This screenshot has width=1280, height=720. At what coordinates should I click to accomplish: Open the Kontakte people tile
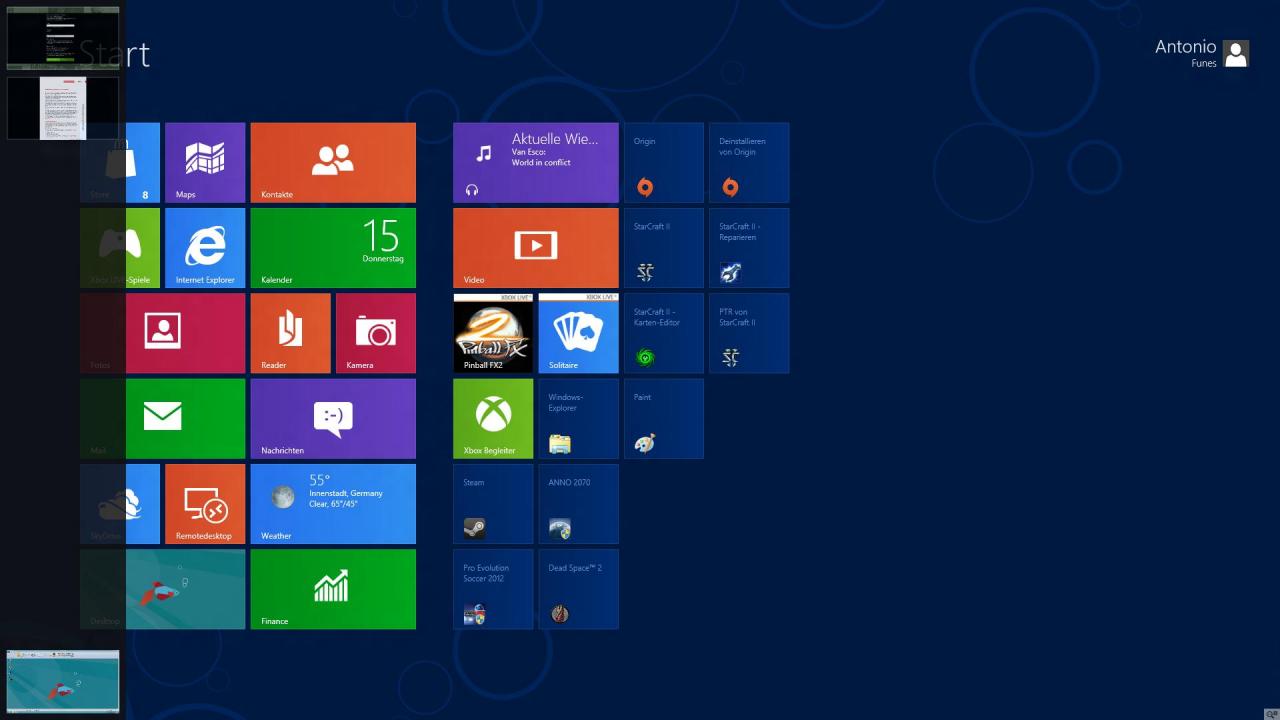pyautogui.click(x=333, y=162)
